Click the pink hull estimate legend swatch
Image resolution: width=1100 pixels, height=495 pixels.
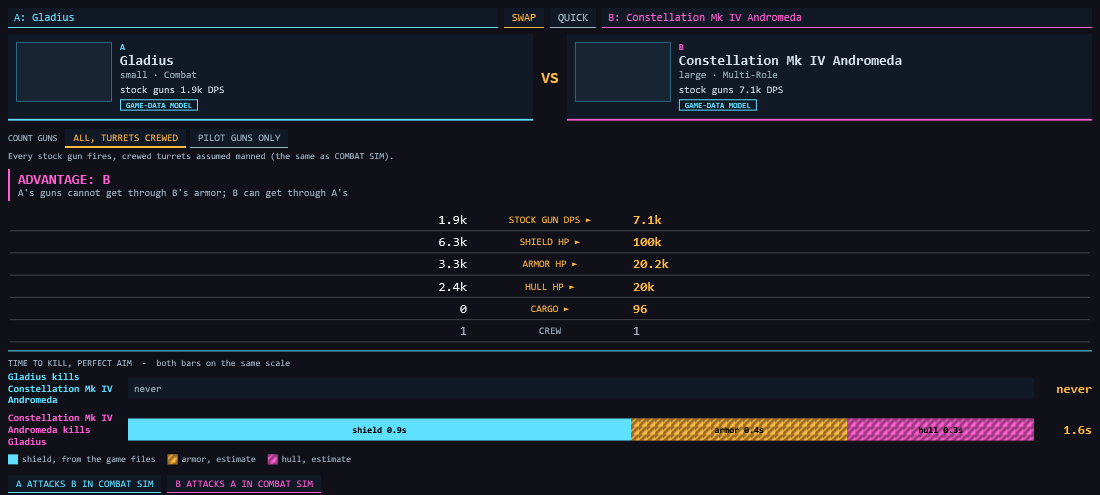pos(272,459)
